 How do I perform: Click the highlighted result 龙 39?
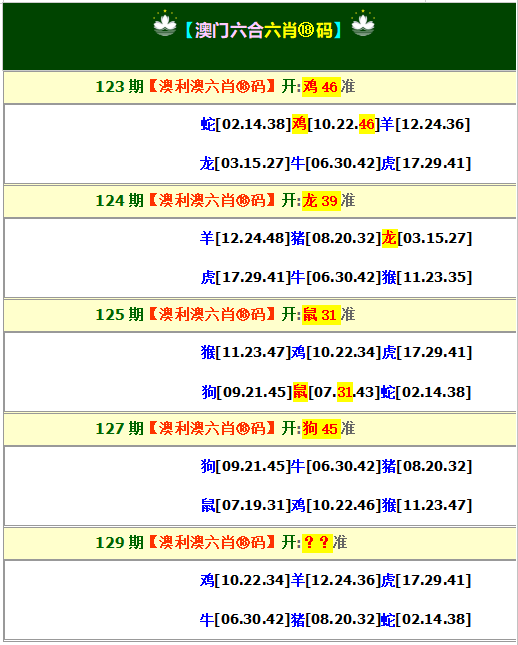(x=321, y=201)
